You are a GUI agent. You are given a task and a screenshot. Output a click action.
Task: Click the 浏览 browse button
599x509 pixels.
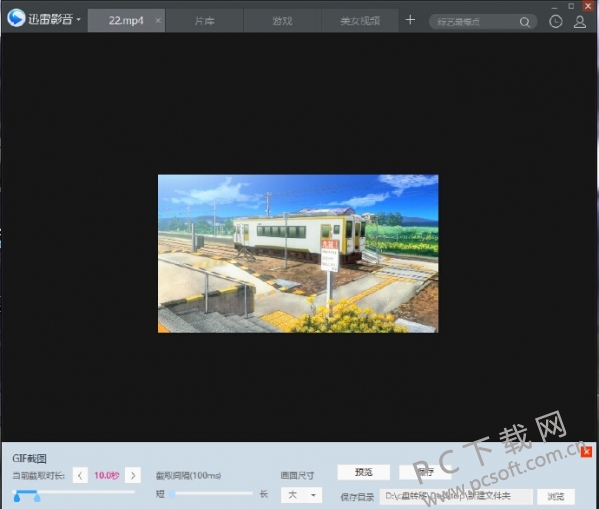(556, 496)
